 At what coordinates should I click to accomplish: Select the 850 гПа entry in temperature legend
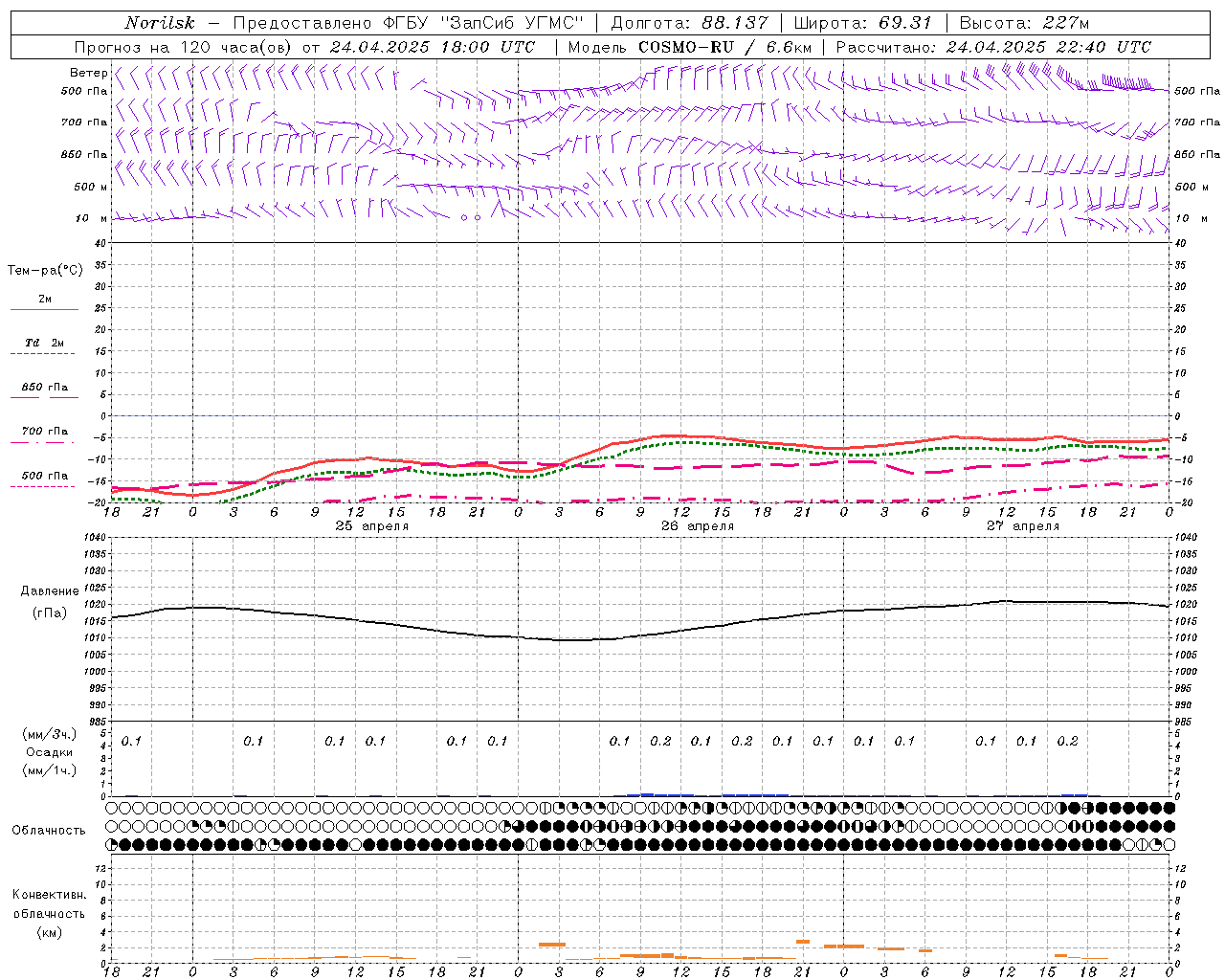tap(45, 388)
